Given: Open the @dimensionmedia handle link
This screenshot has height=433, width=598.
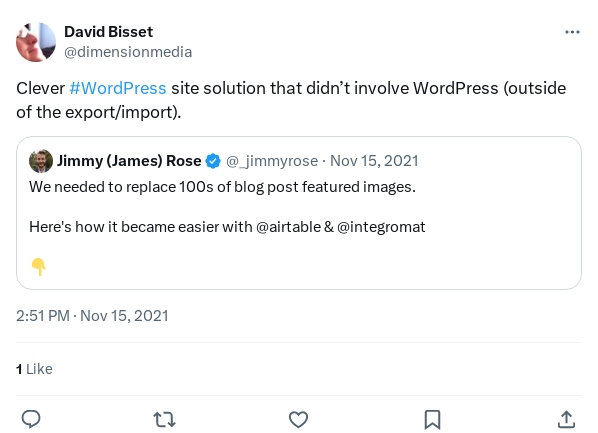Looking at the screenshot, I should (x=128, y=52).
